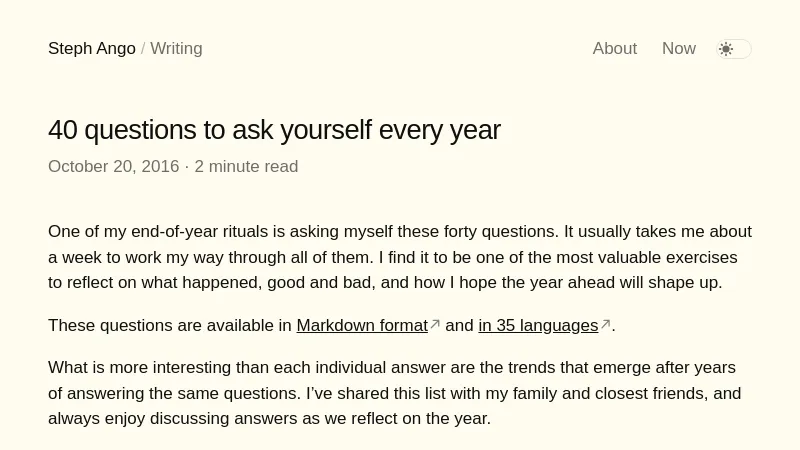This screenshot has height=450, width=800.
Task: Click the dot separator after the date
Action: pos(187,167)
